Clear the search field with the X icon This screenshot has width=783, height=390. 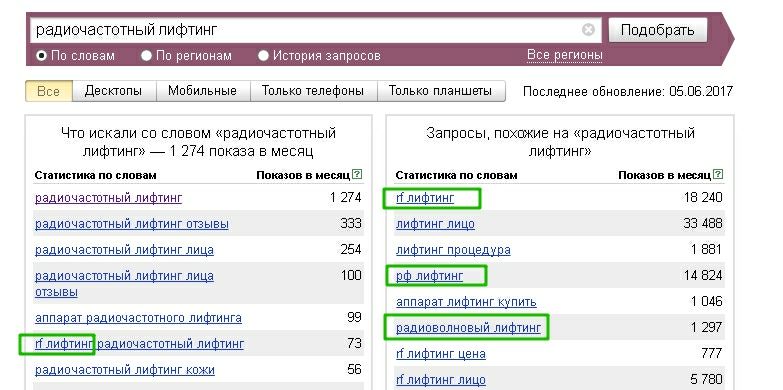tap(589, 30)
